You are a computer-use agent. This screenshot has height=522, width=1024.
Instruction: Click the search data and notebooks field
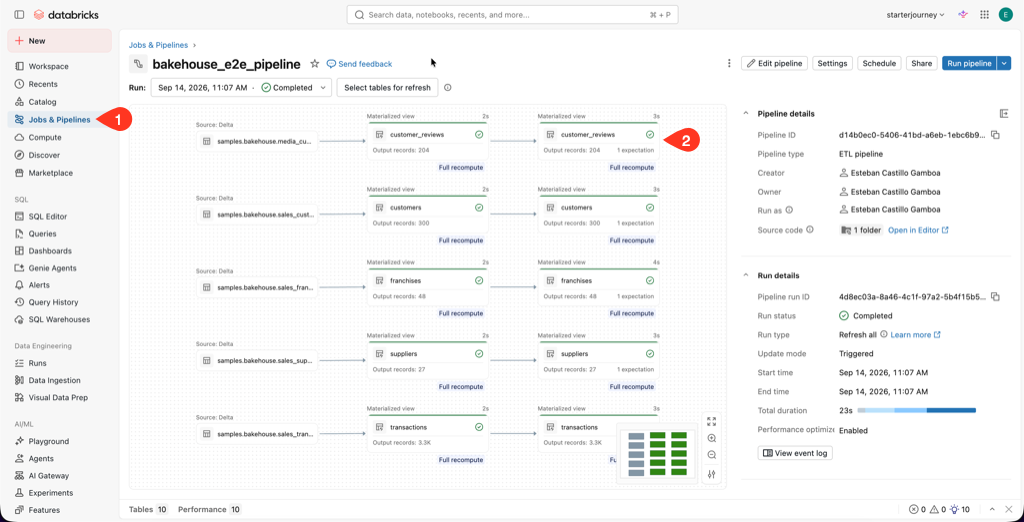[512, 14]
